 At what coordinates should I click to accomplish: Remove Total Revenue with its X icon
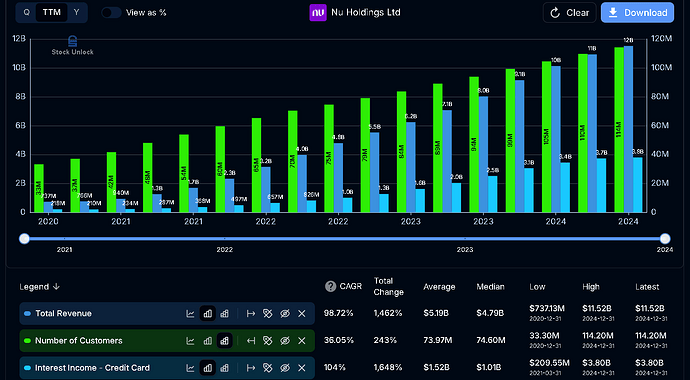point(302,314)
